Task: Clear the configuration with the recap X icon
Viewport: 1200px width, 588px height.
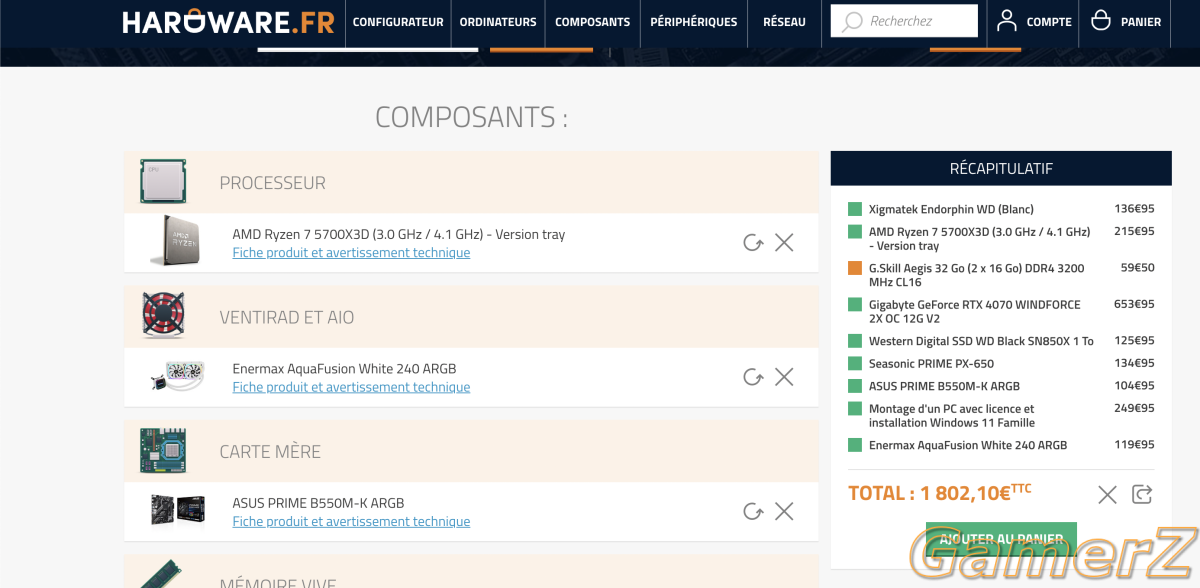Action: 1107,494
